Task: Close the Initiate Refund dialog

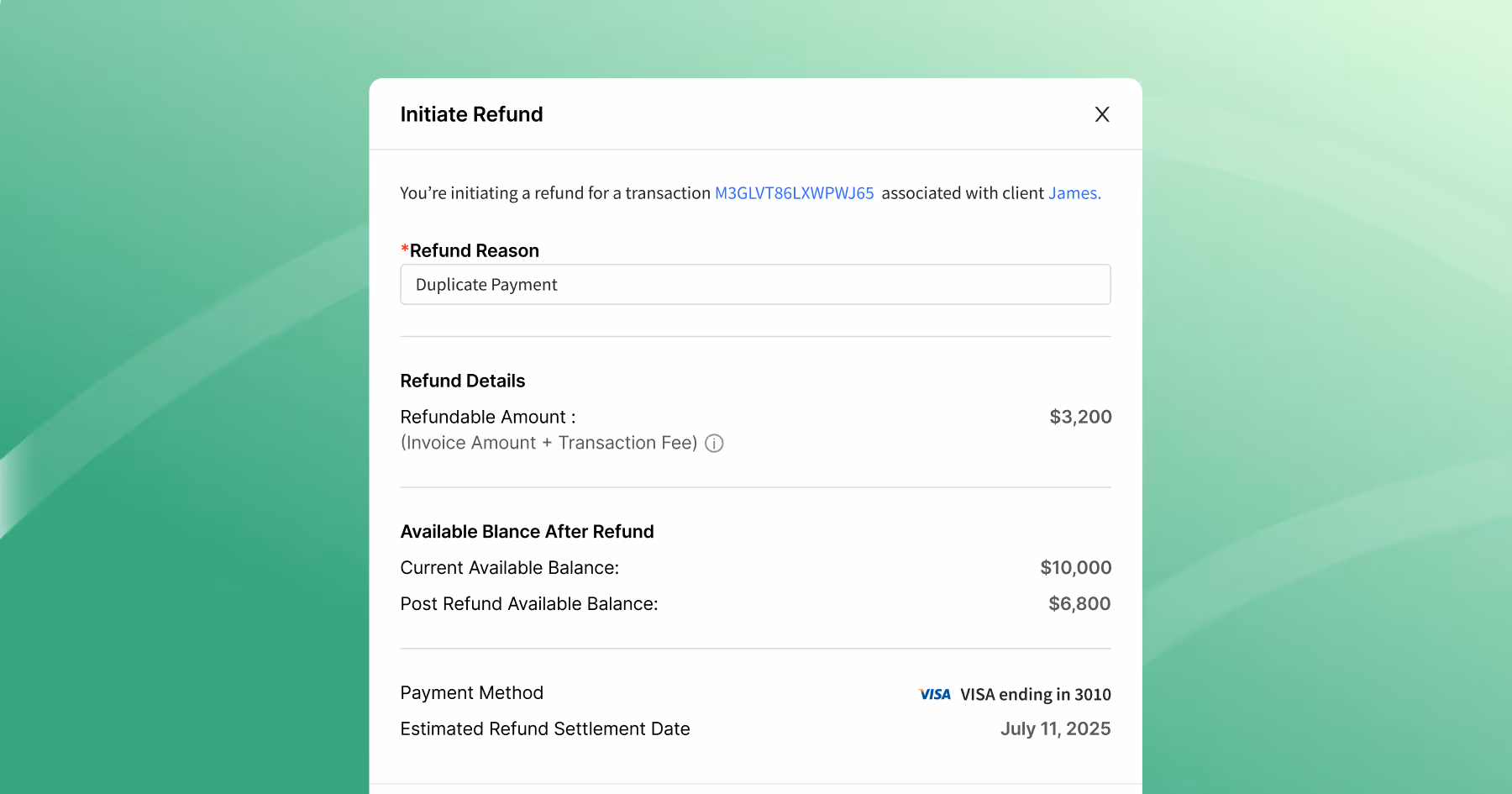Action: [1101, 114]
